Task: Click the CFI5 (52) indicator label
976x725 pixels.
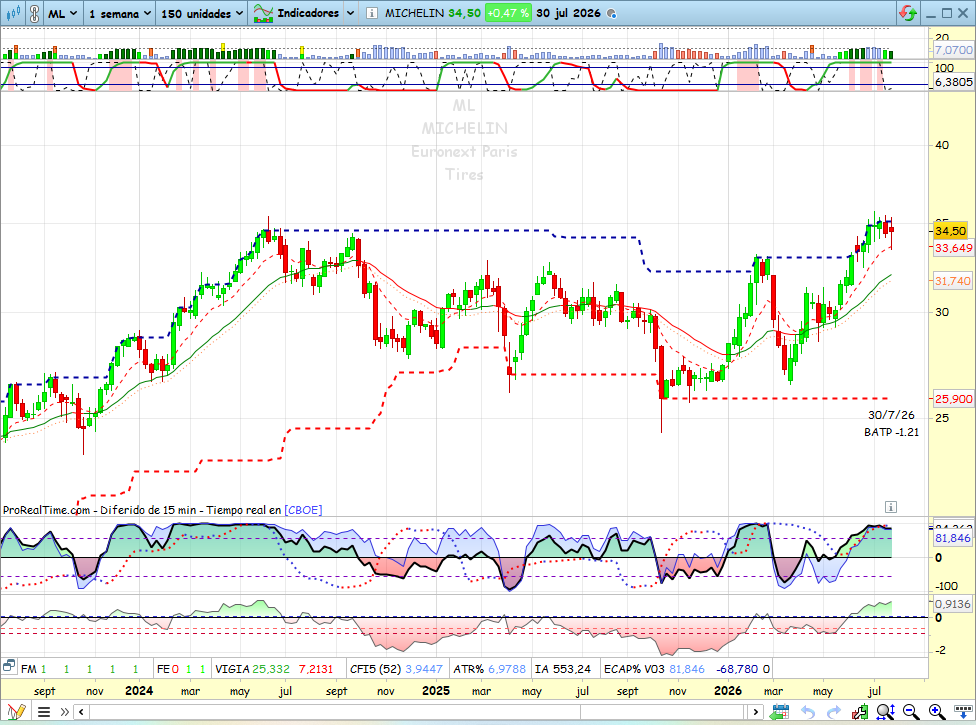Action: (x=375, y=669)
